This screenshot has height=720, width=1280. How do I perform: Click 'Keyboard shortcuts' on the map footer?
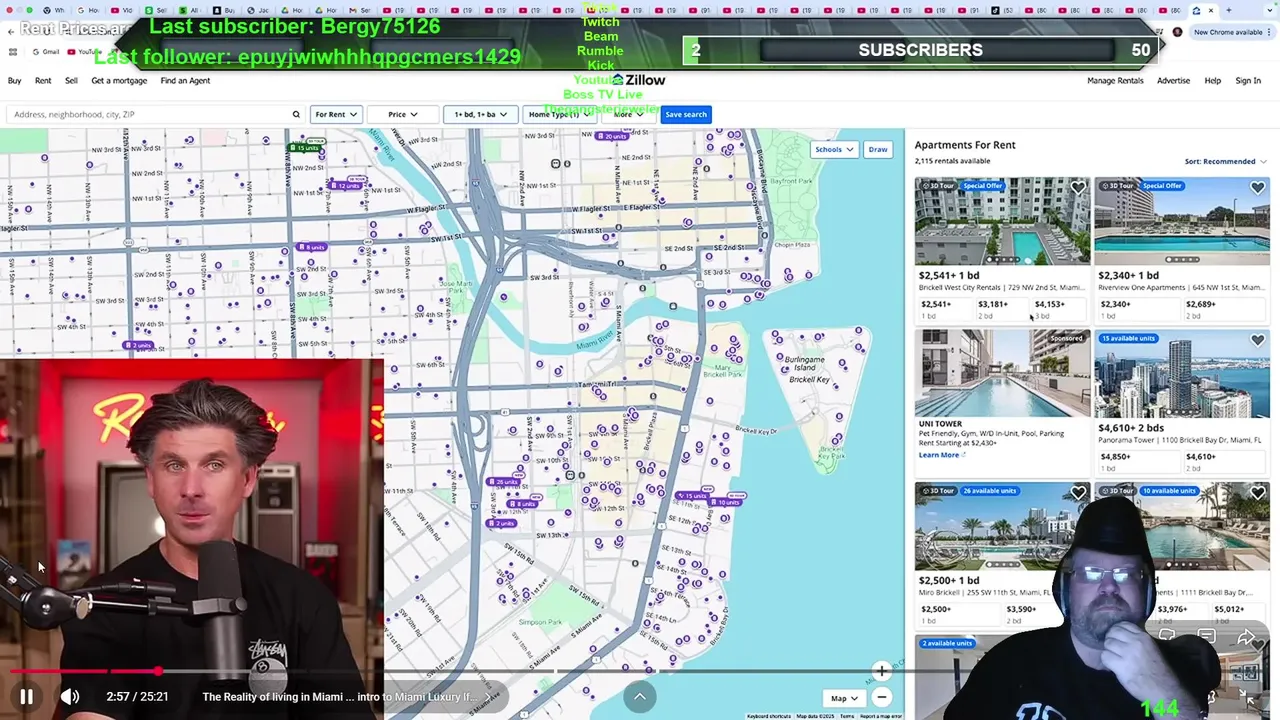click(x=769, y=716)
